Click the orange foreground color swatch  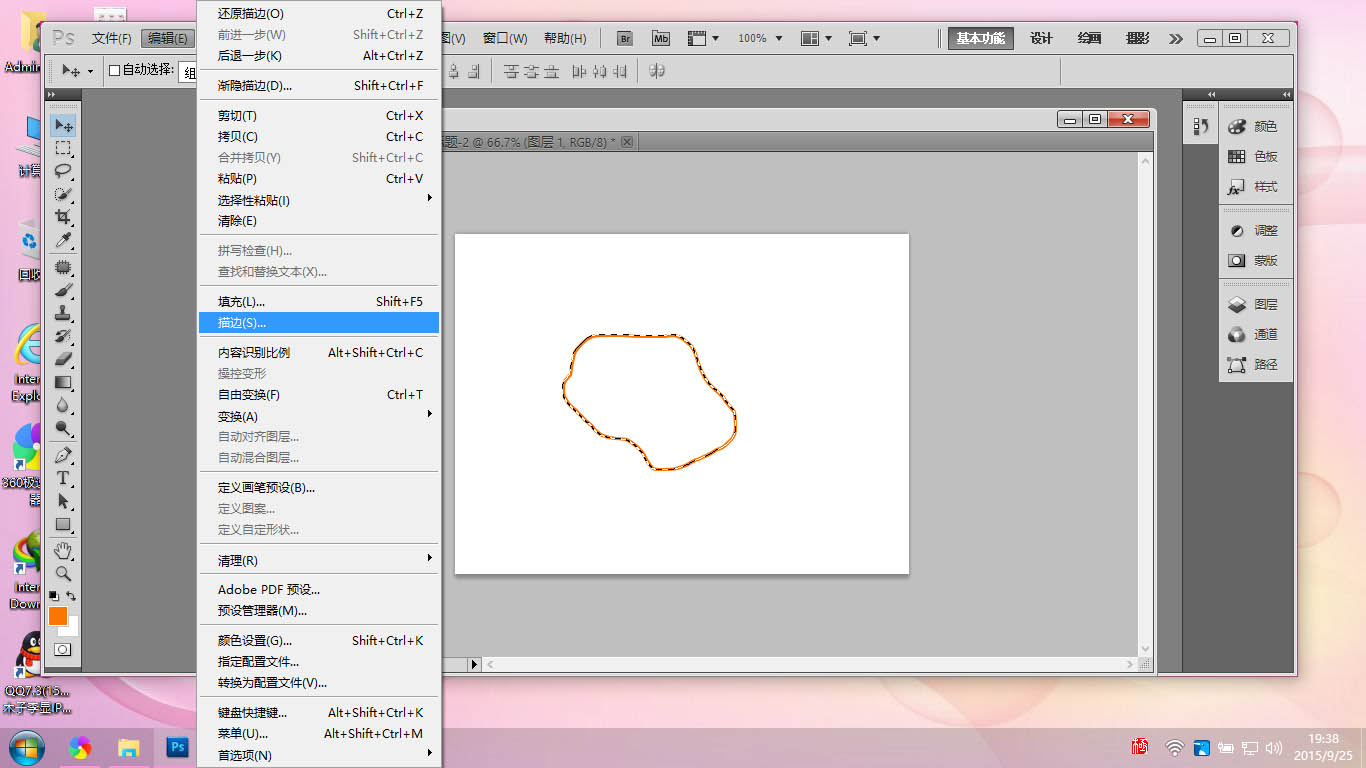point(57,615)
